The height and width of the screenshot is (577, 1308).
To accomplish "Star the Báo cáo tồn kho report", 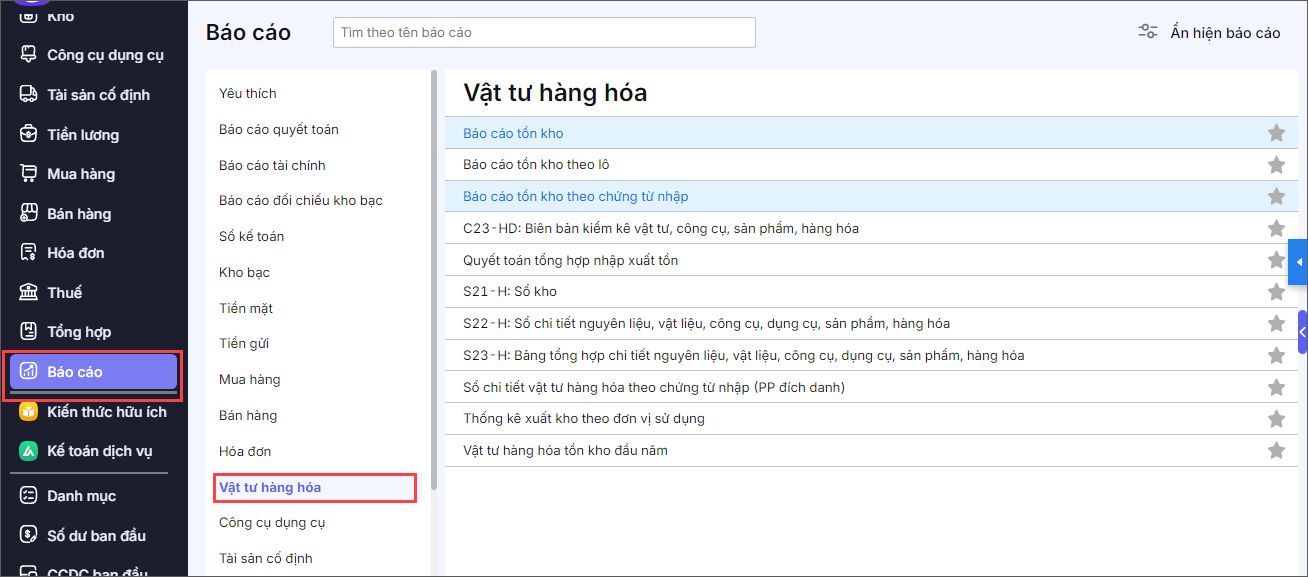I will coord(1276,132).
